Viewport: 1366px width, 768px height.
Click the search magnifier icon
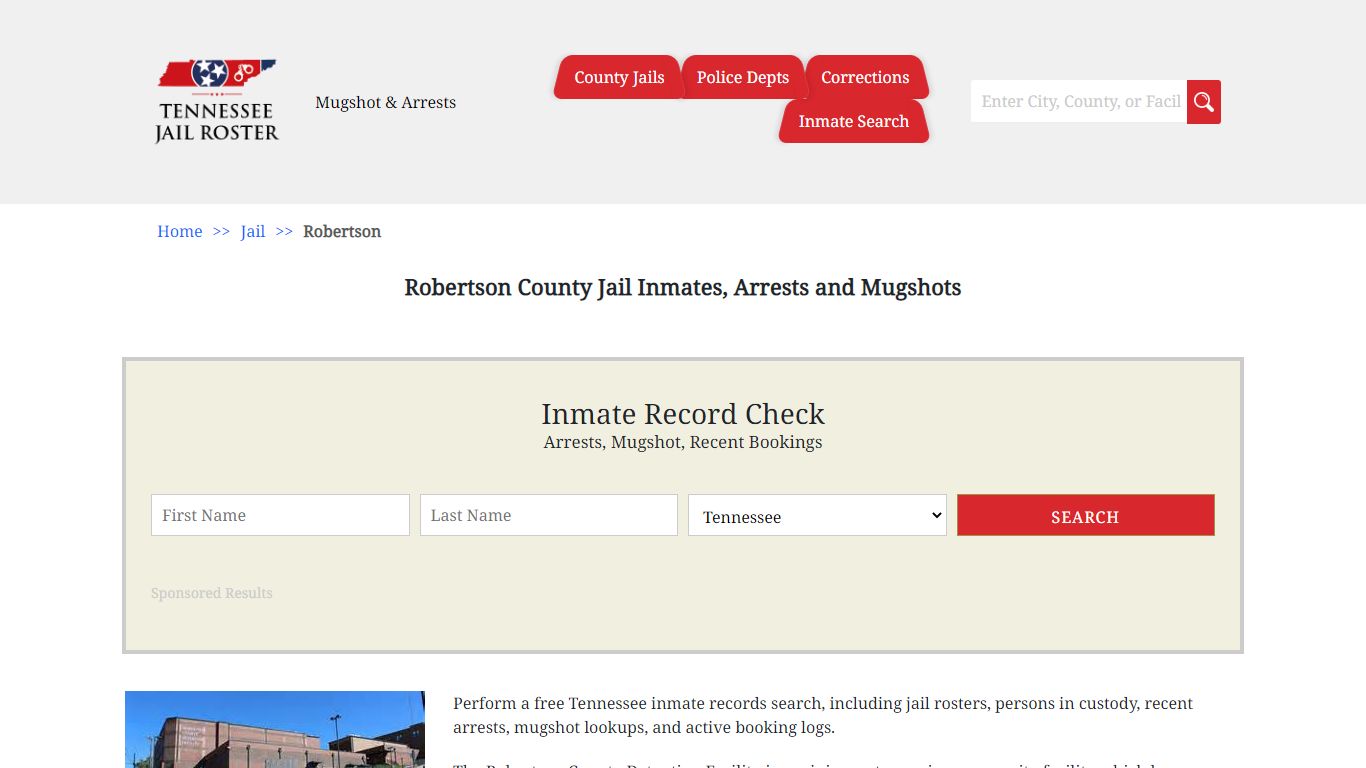coord(1203,101)
